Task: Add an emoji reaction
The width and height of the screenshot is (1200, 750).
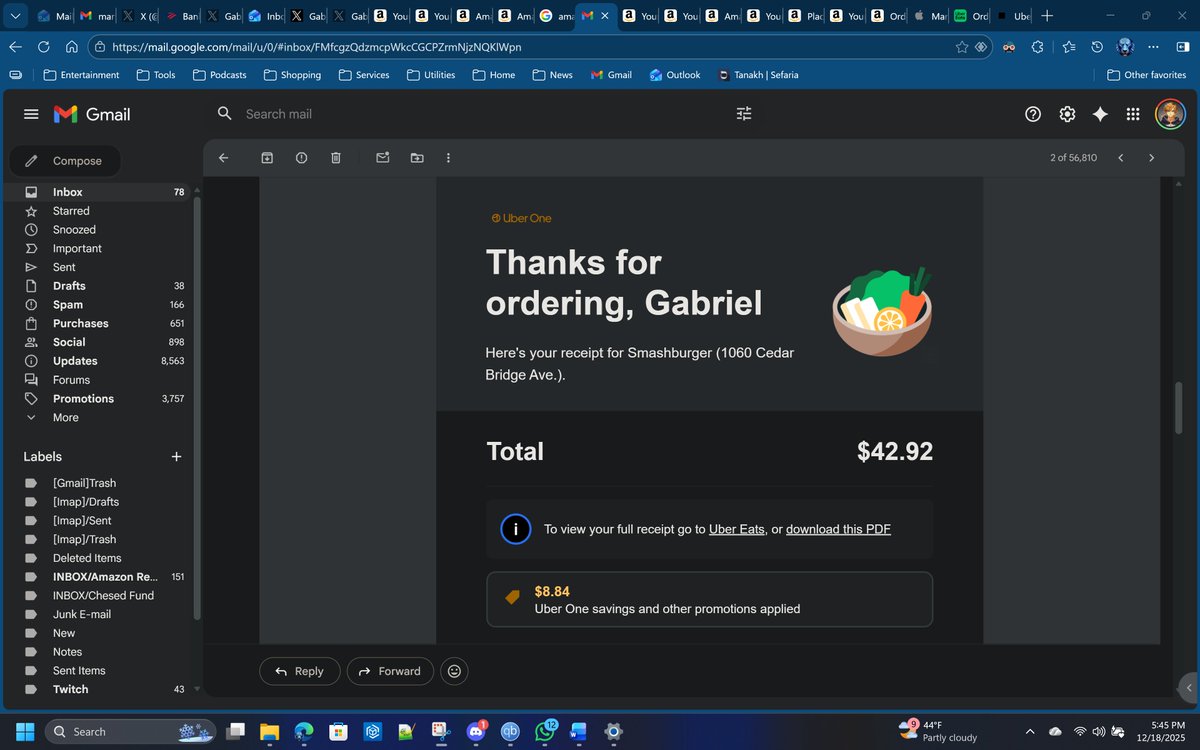Action: click(454, 671)
